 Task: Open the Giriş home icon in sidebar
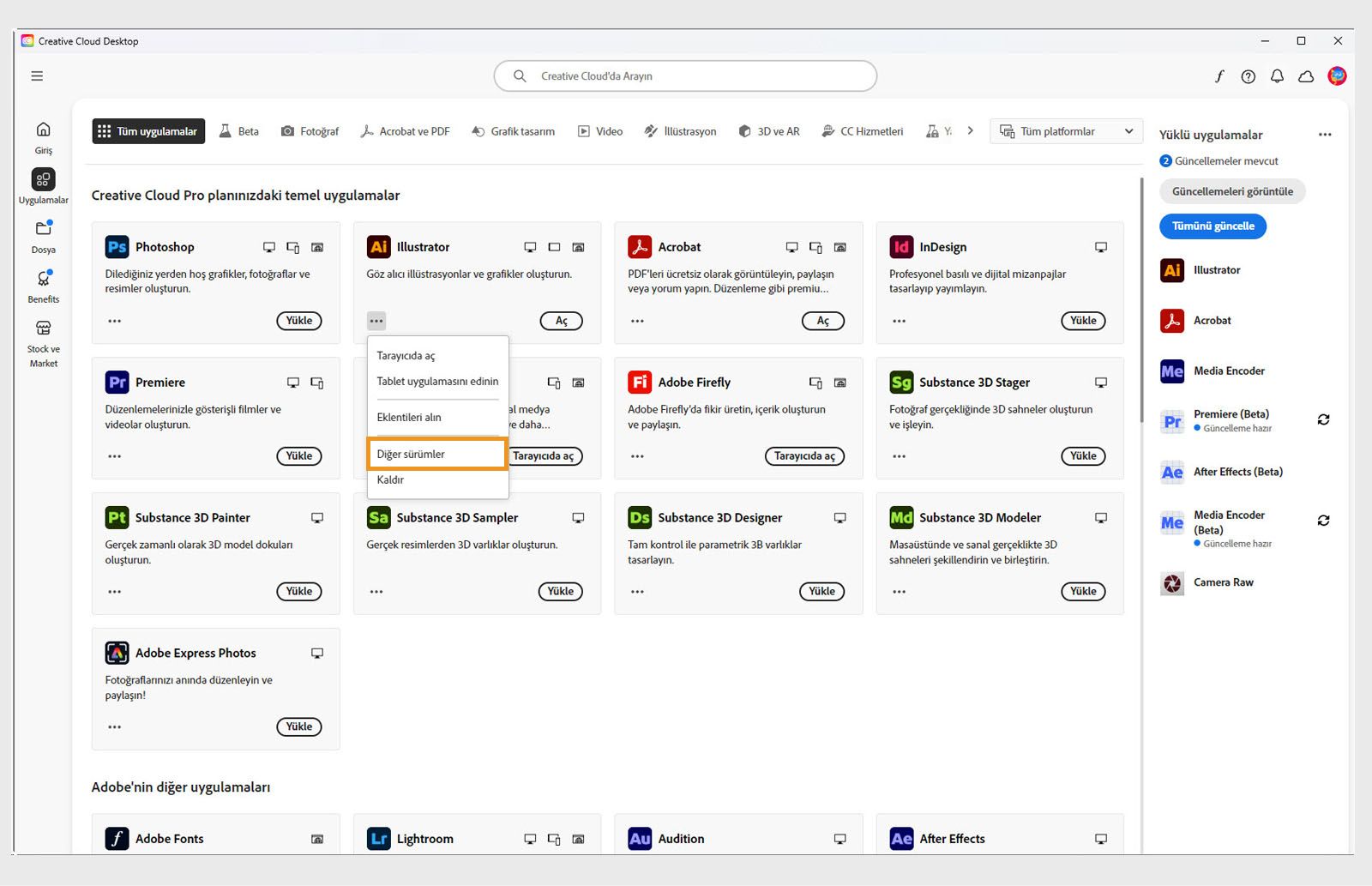click(43, 130)
